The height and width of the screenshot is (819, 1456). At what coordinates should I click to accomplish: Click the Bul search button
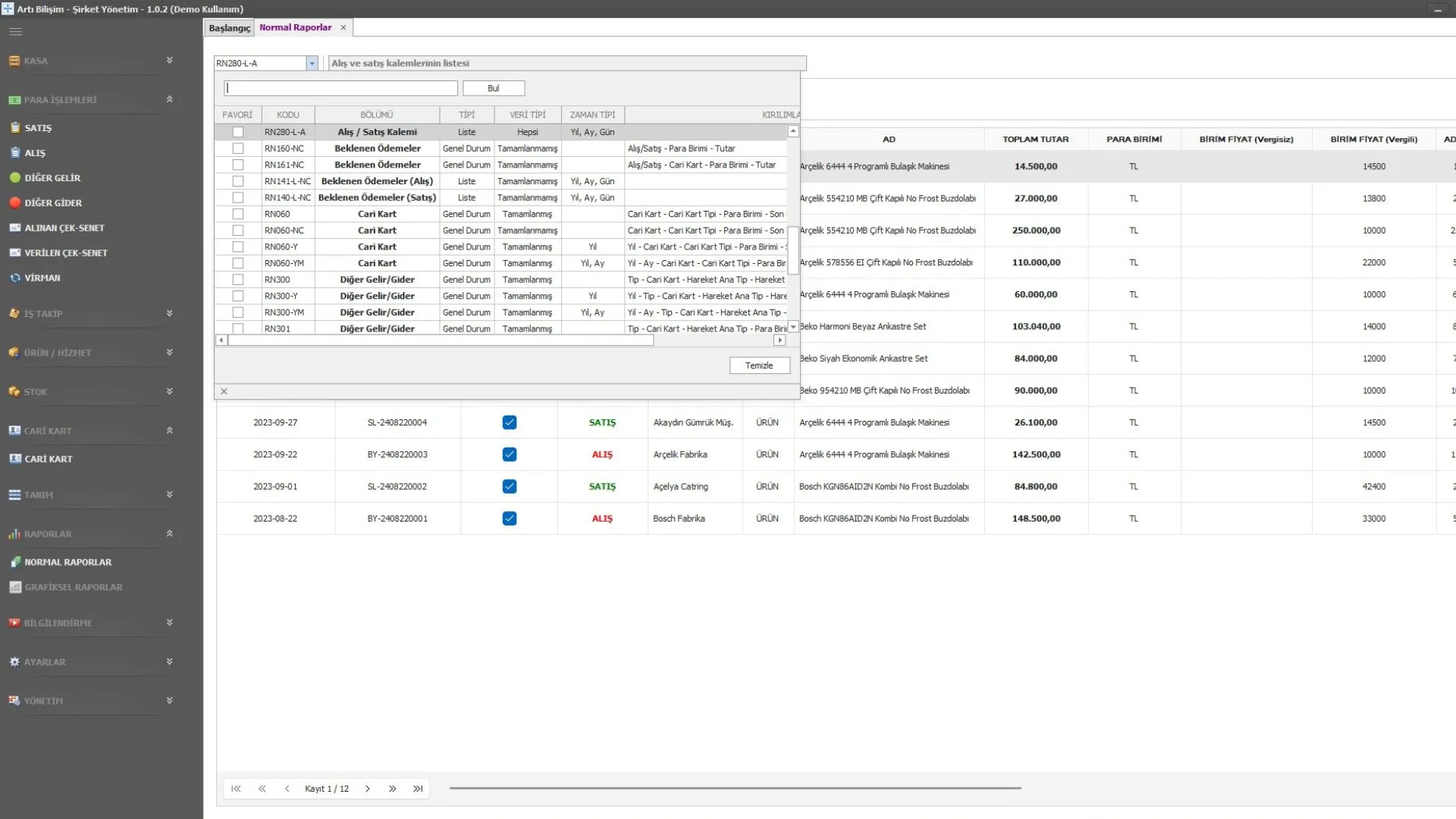pos(494,89)
